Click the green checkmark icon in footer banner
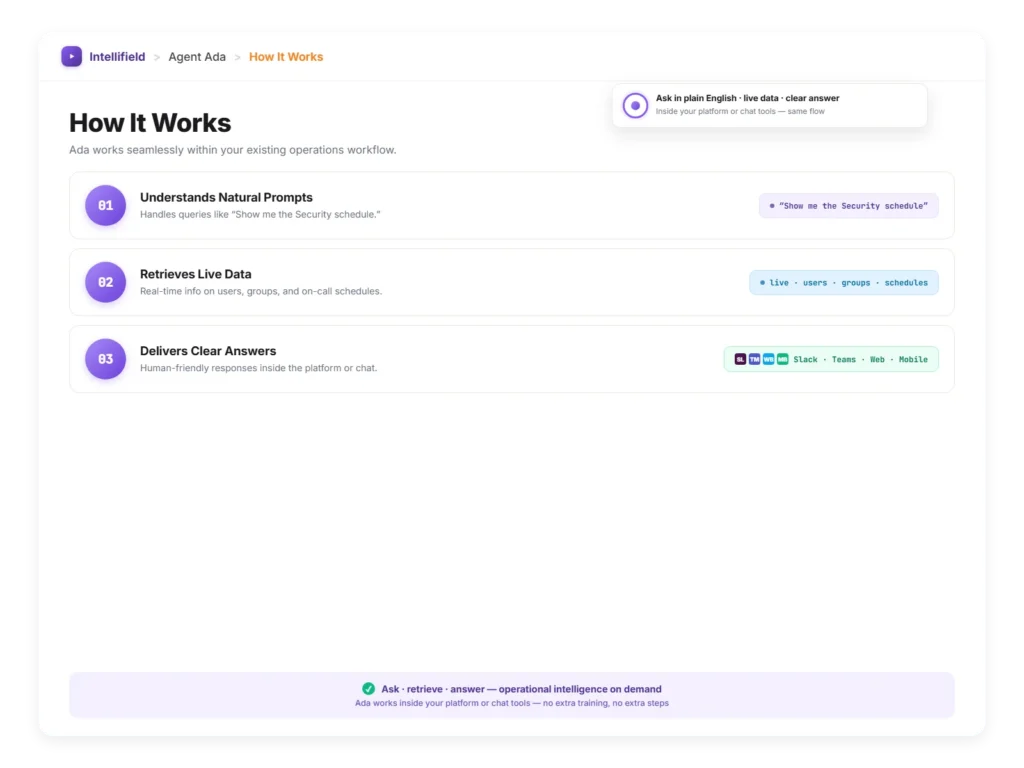This screenshot has width=1024, height=768. point(368,688)
